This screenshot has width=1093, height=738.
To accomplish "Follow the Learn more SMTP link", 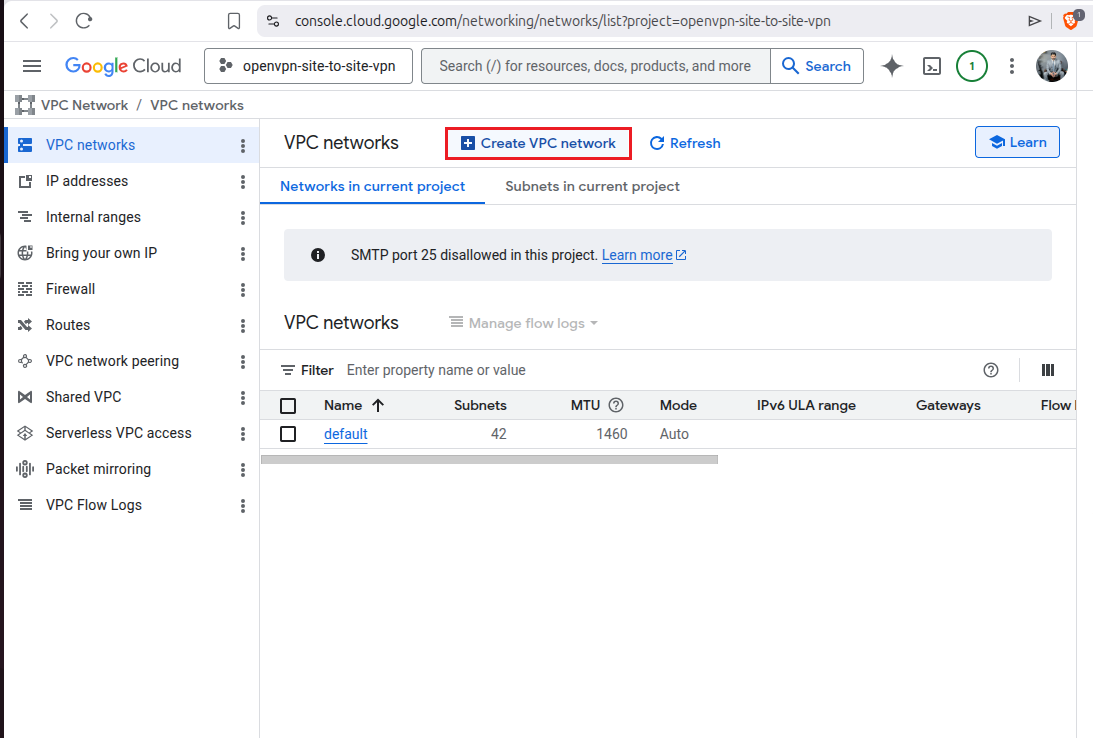I will (x=643, y=255).
